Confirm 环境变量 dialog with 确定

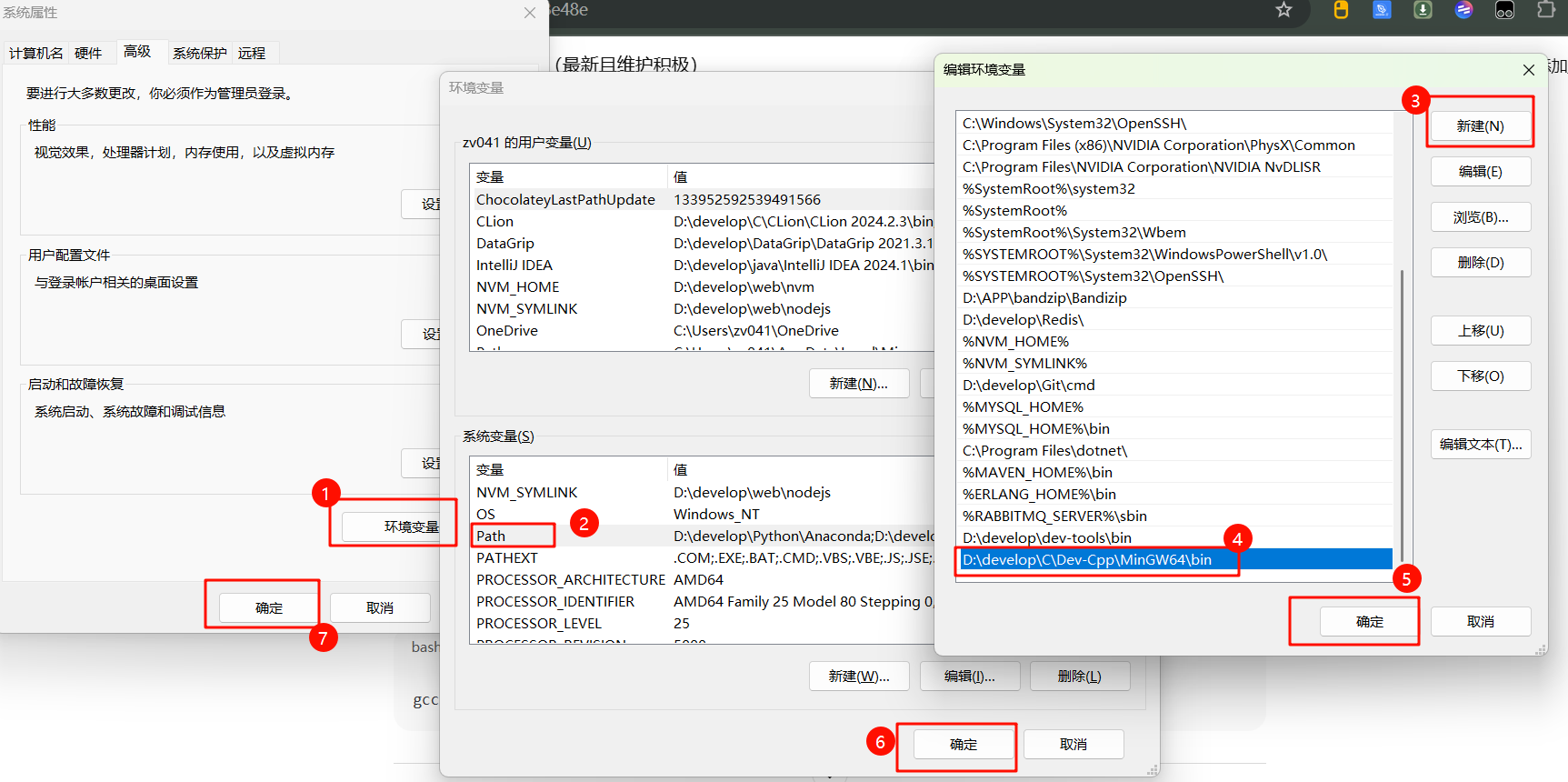[x=964, y=745]
